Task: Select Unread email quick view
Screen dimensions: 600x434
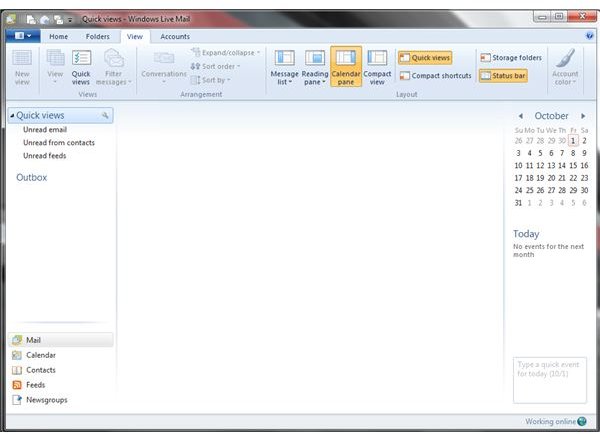Action: coord(45,130)
